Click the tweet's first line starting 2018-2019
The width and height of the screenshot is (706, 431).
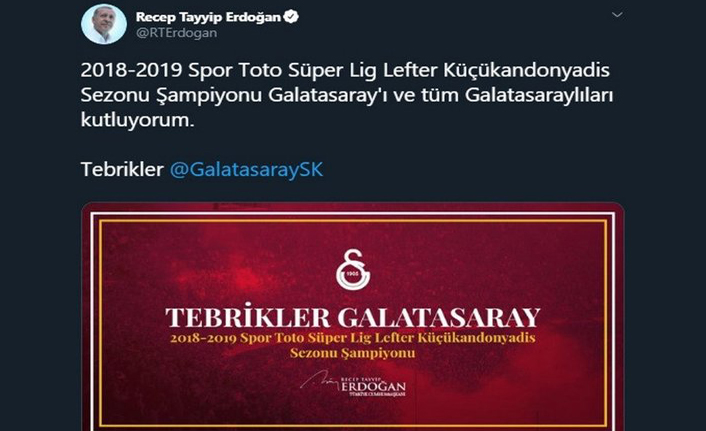point(345,71)
